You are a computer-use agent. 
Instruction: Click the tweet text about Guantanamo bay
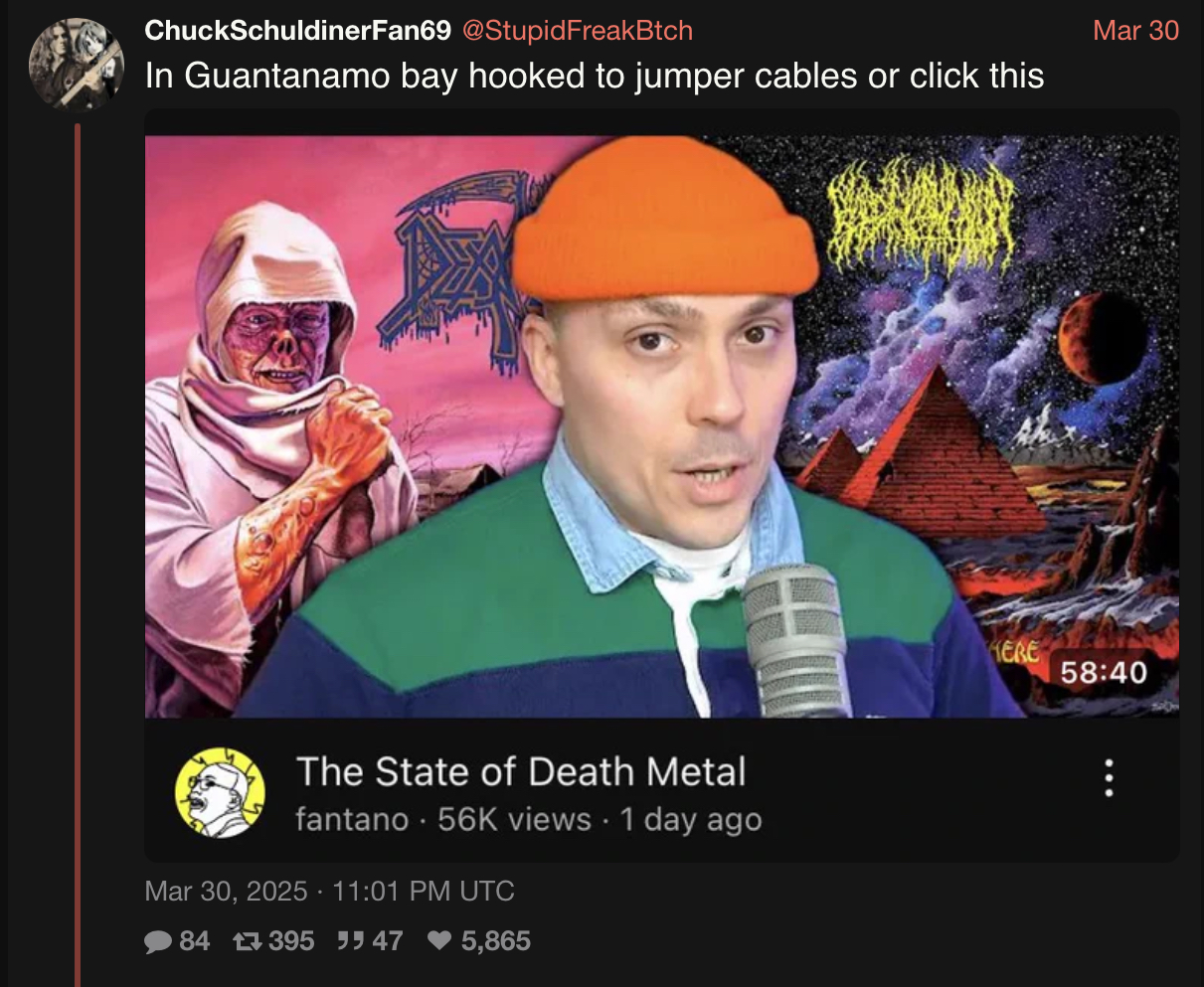595,76
